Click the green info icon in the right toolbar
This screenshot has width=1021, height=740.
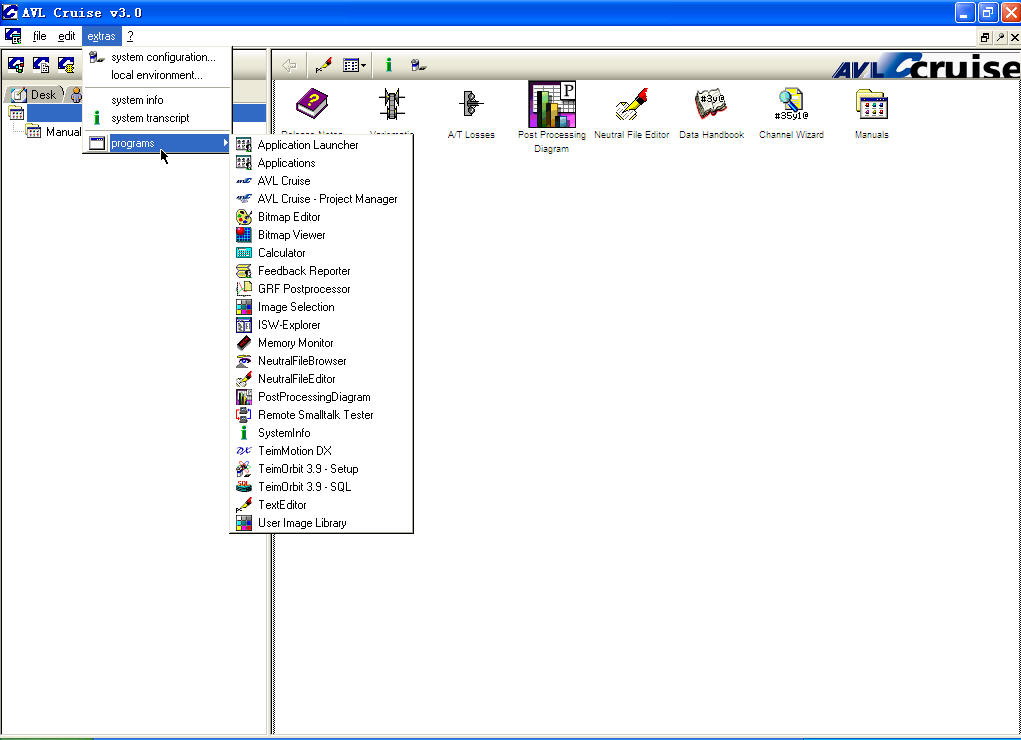389,65
